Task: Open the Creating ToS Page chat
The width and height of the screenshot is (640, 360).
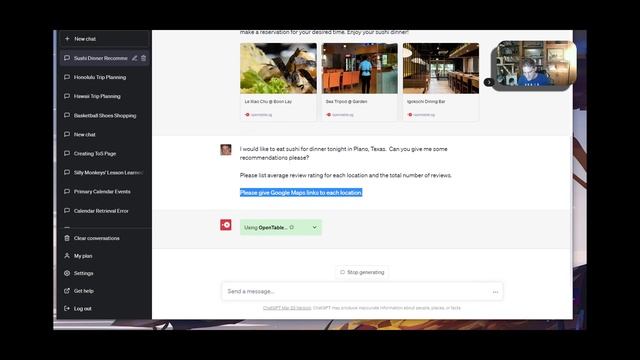Action: click(104, 153)
